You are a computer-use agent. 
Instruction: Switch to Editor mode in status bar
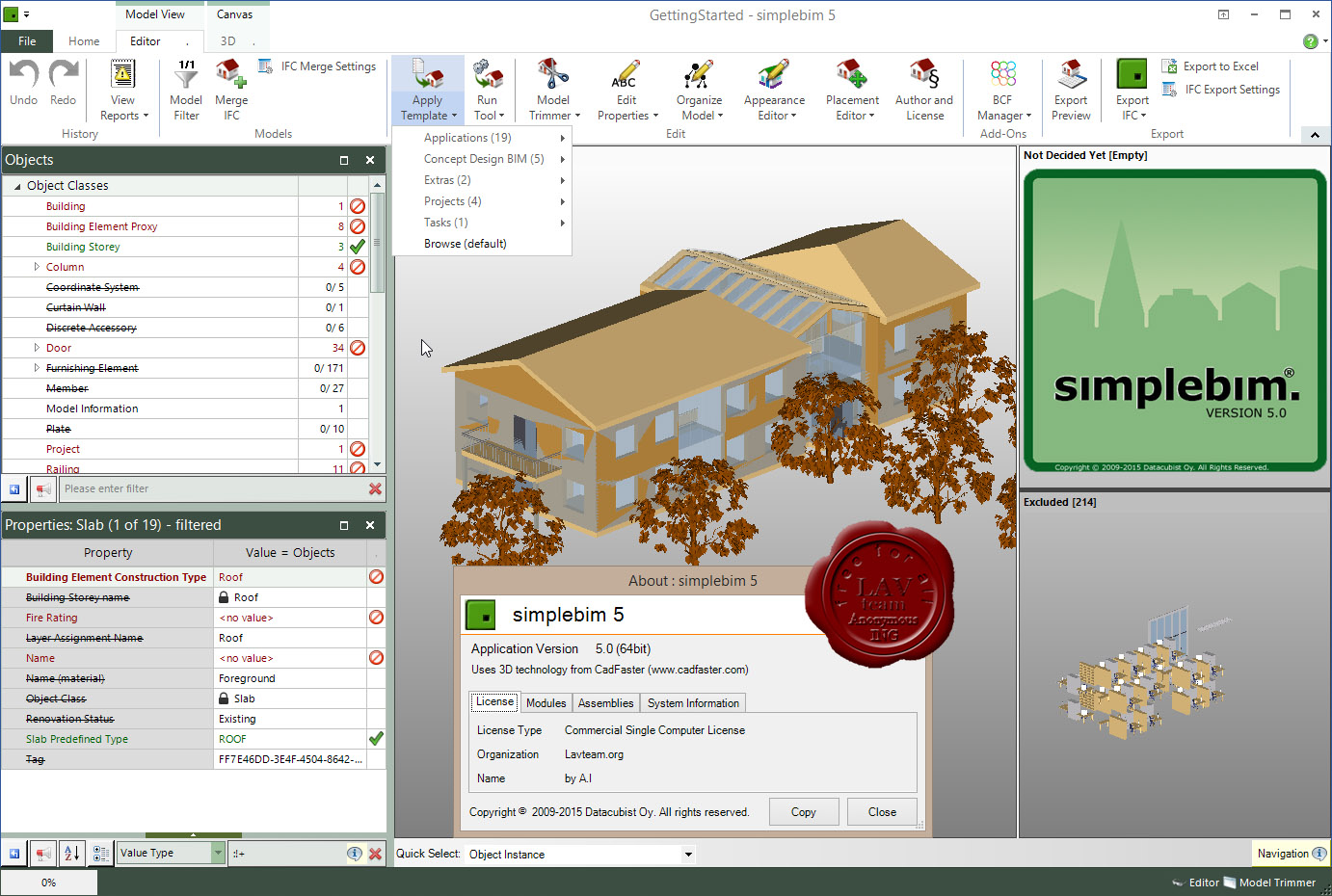pyautogui.click(x=1196, y=883)
